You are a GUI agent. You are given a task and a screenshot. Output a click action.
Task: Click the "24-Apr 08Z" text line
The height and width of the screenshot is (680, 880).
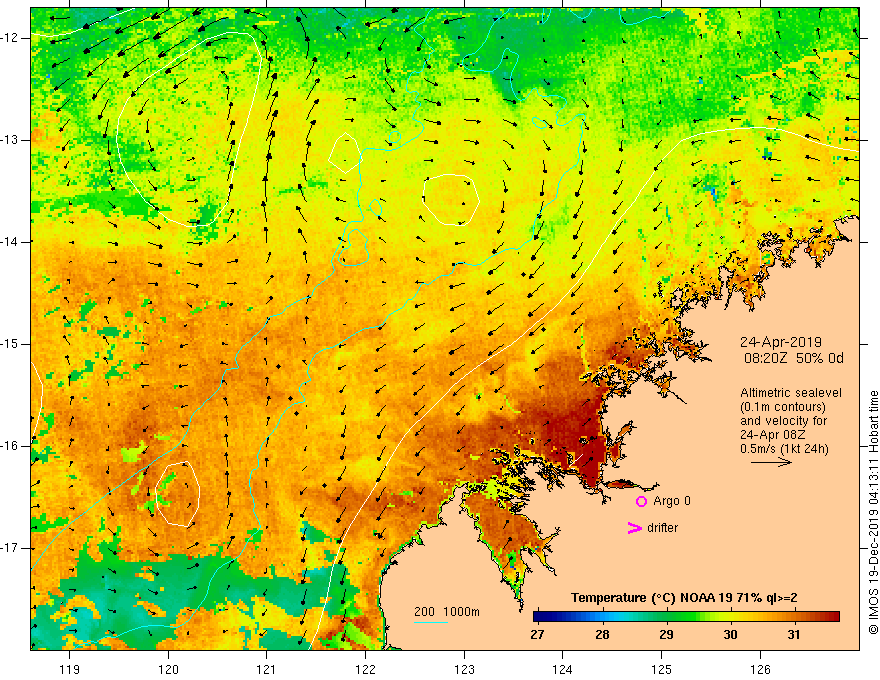tap(773, 435)
